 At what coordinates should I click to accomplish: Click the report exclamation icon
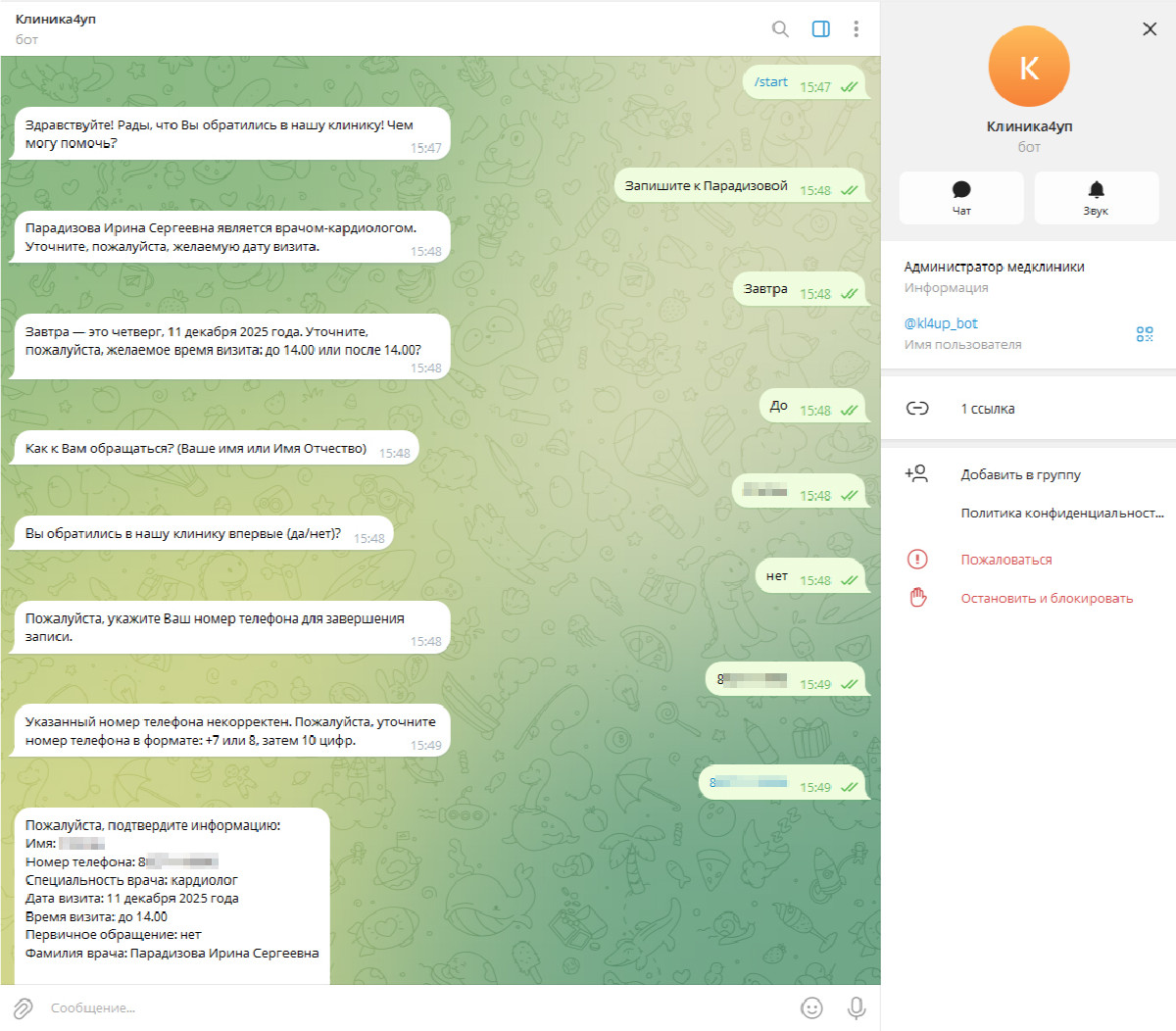(917, 560)
